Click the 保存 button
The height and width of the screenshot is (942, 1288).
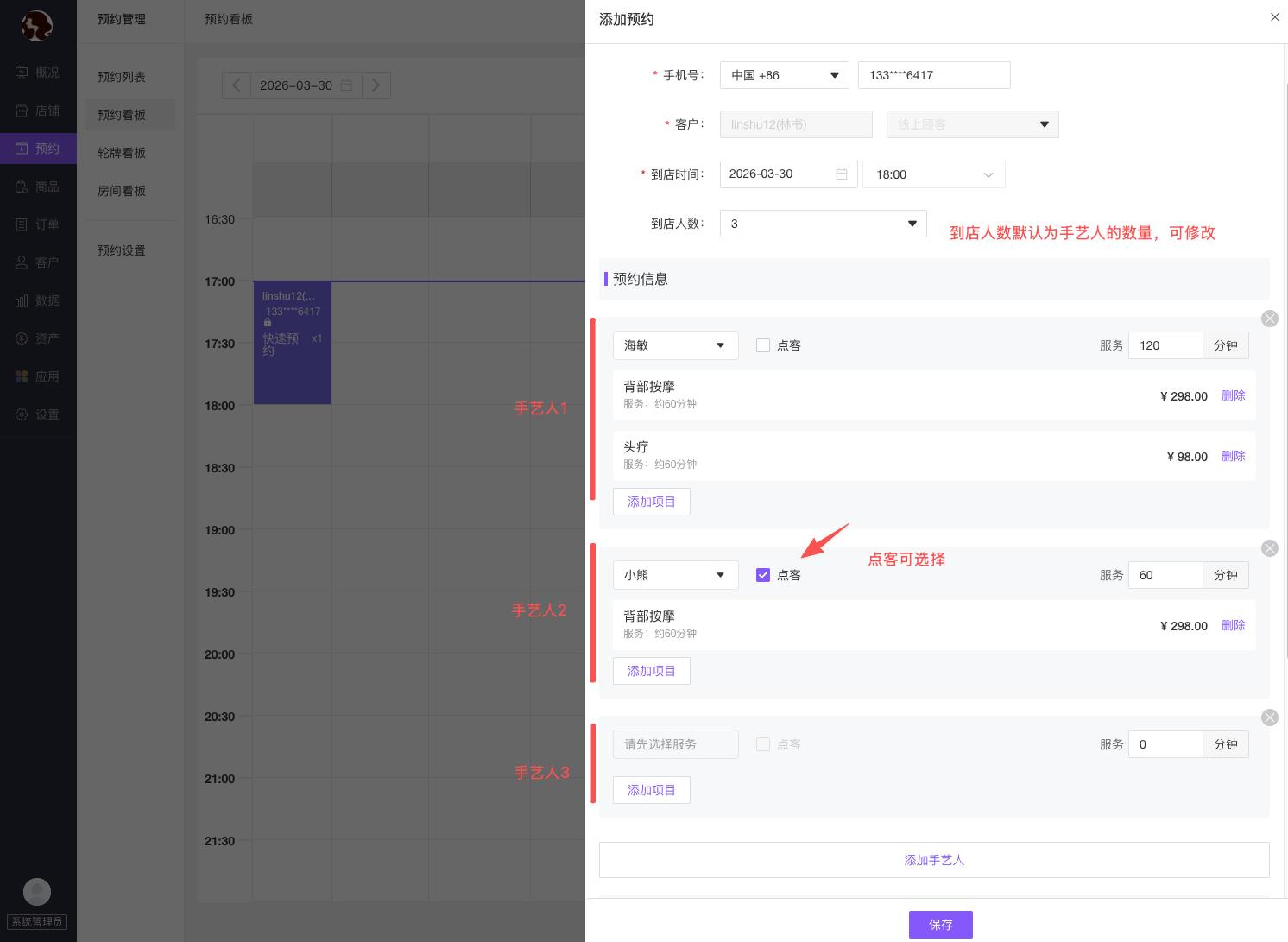940,925
